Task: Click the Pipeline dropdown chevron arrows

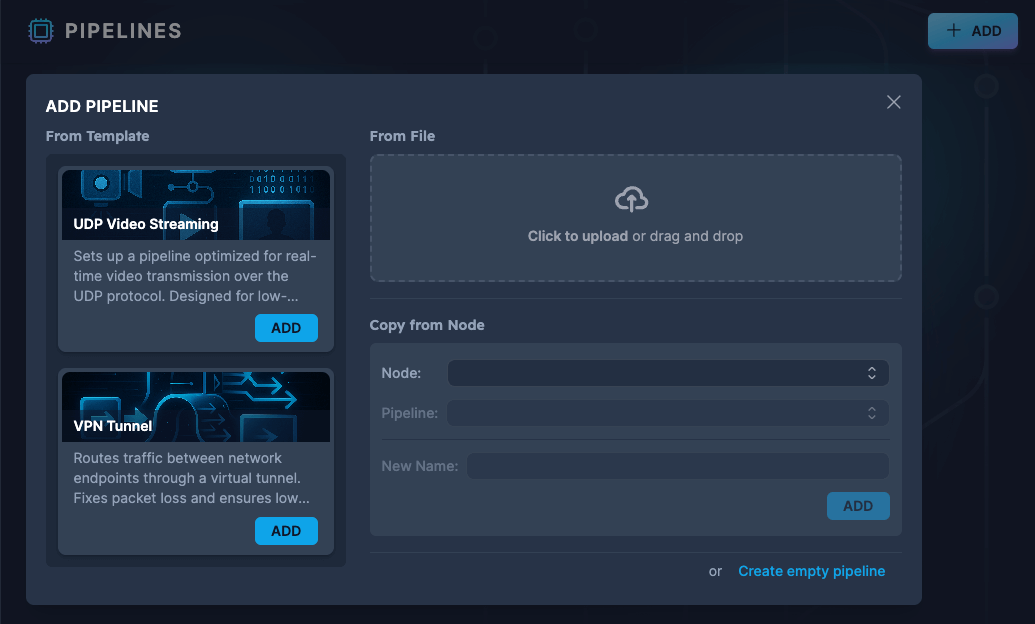Action: pyautogui.click(x=872, y=413)
